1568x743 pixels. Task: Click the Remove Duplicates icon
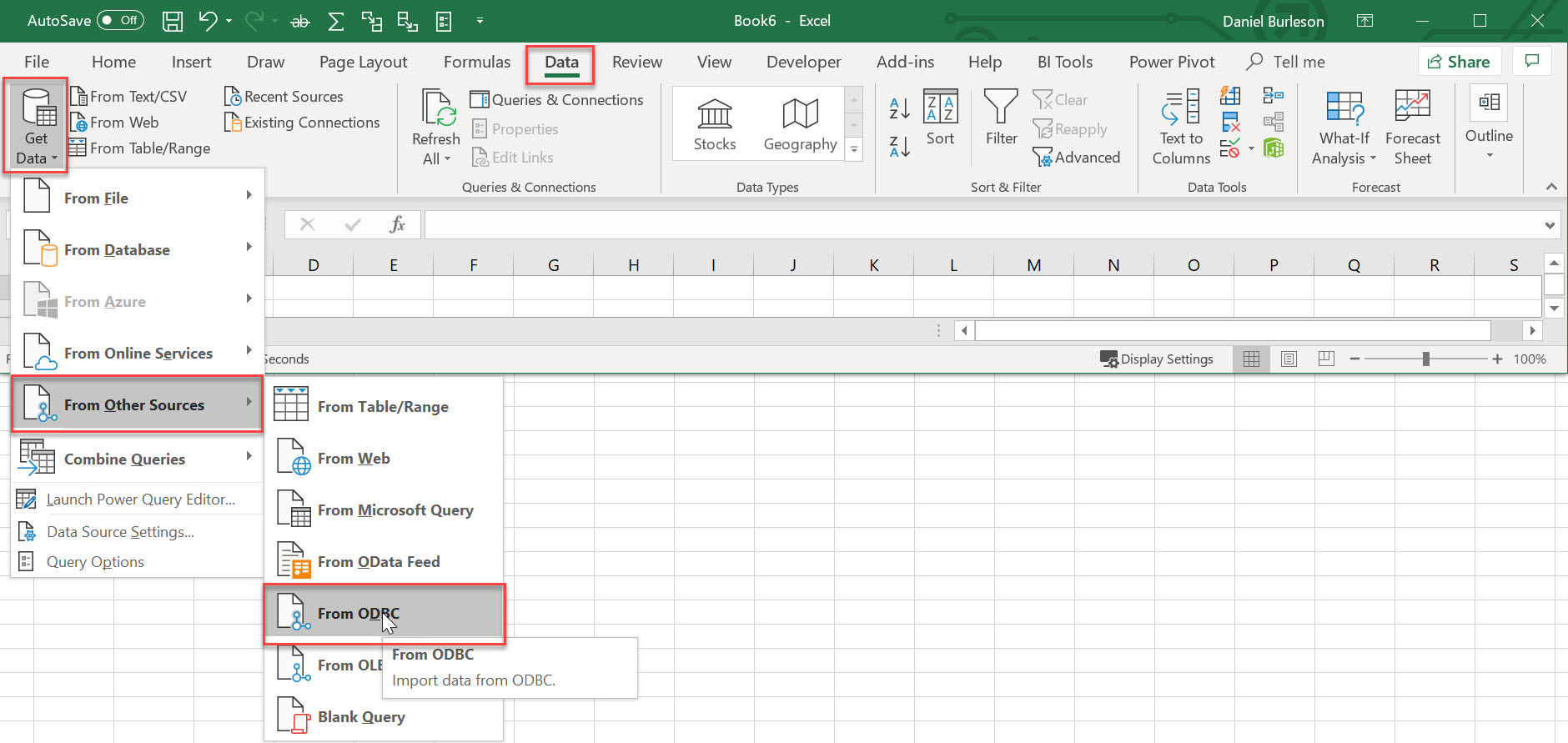click(1230, 123)
